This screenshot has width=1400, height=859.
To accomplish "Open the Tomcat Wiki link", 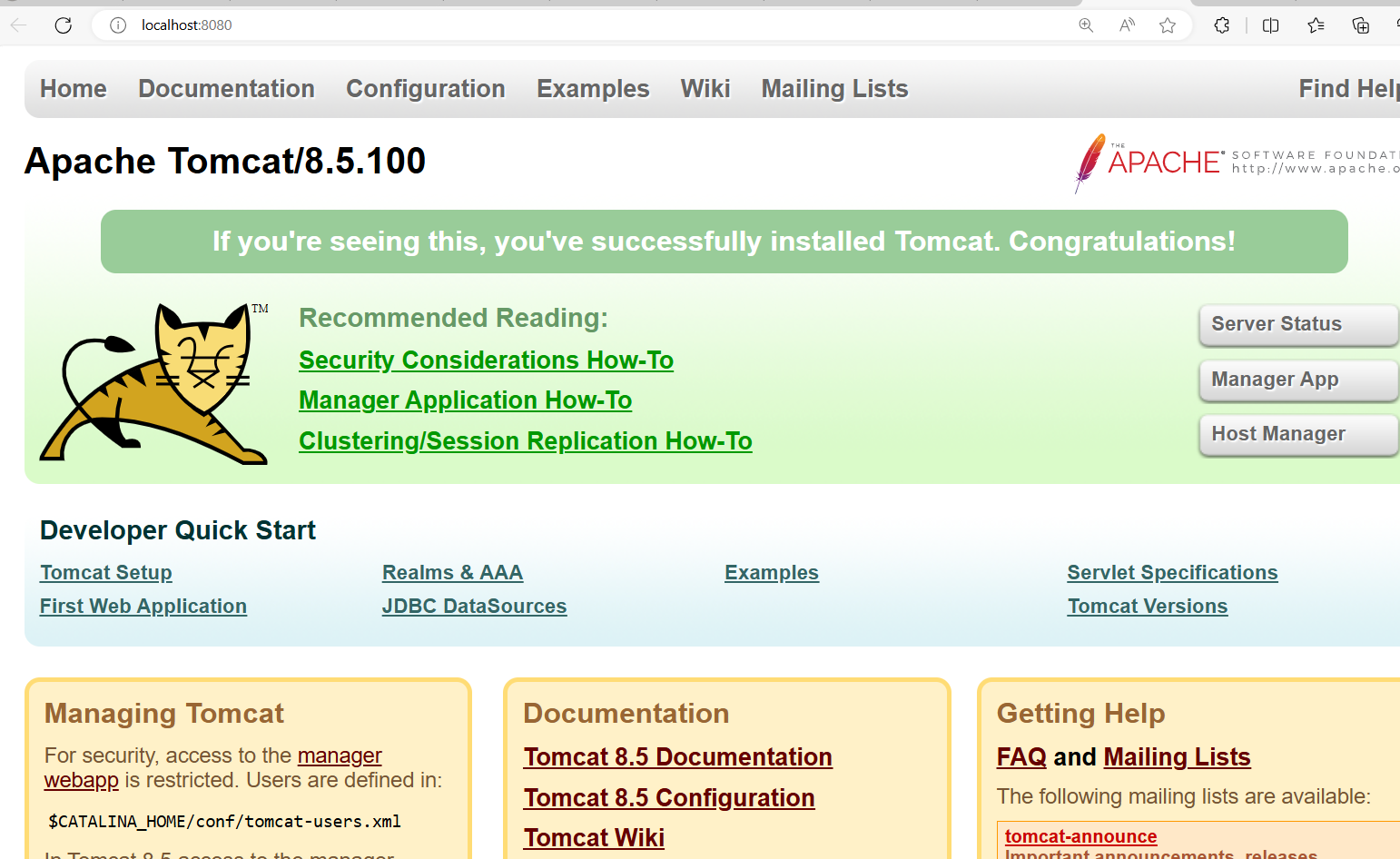I will tap(594, 838).
